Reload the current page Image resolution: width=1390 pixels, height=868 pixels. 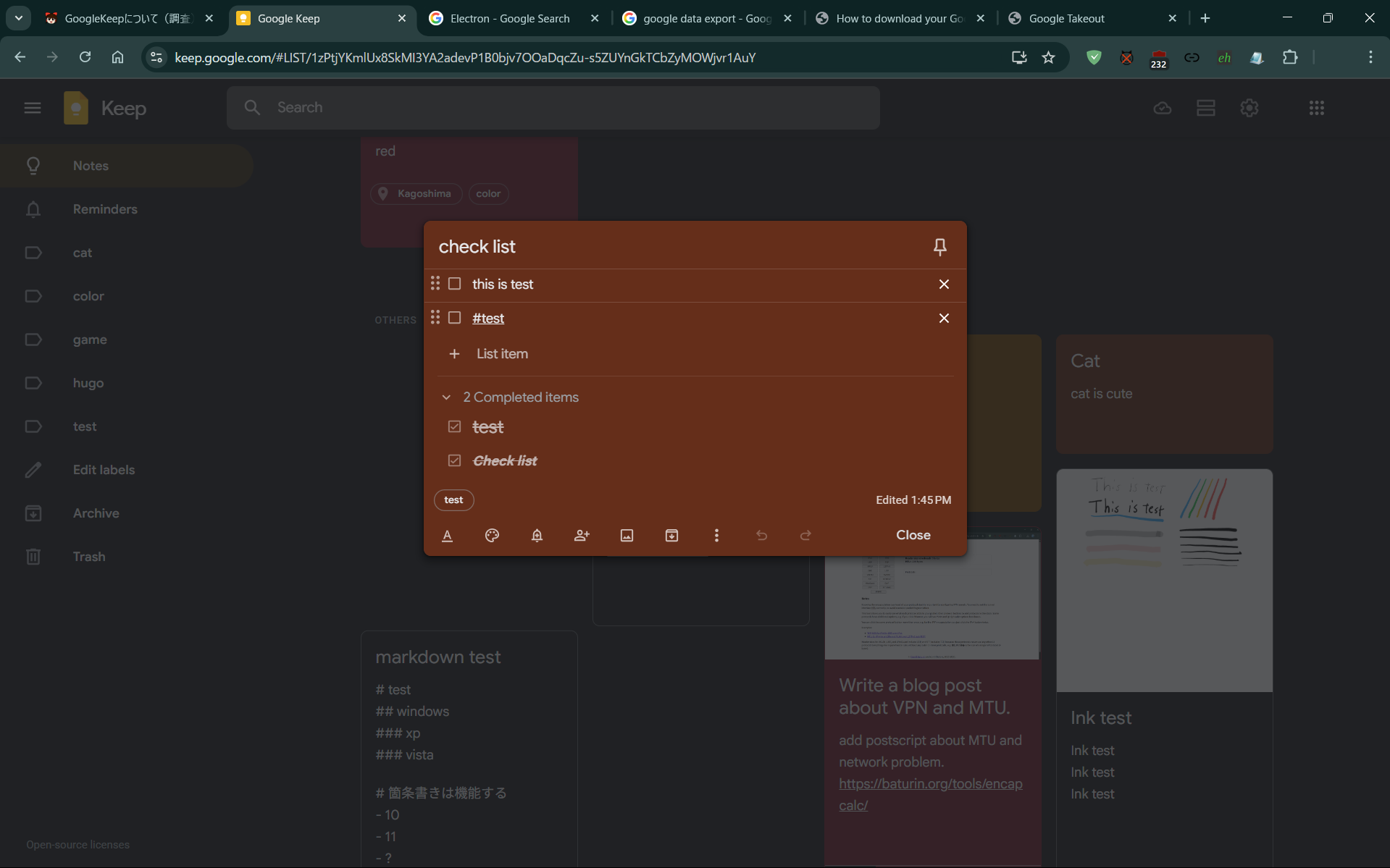pos(85,57)
